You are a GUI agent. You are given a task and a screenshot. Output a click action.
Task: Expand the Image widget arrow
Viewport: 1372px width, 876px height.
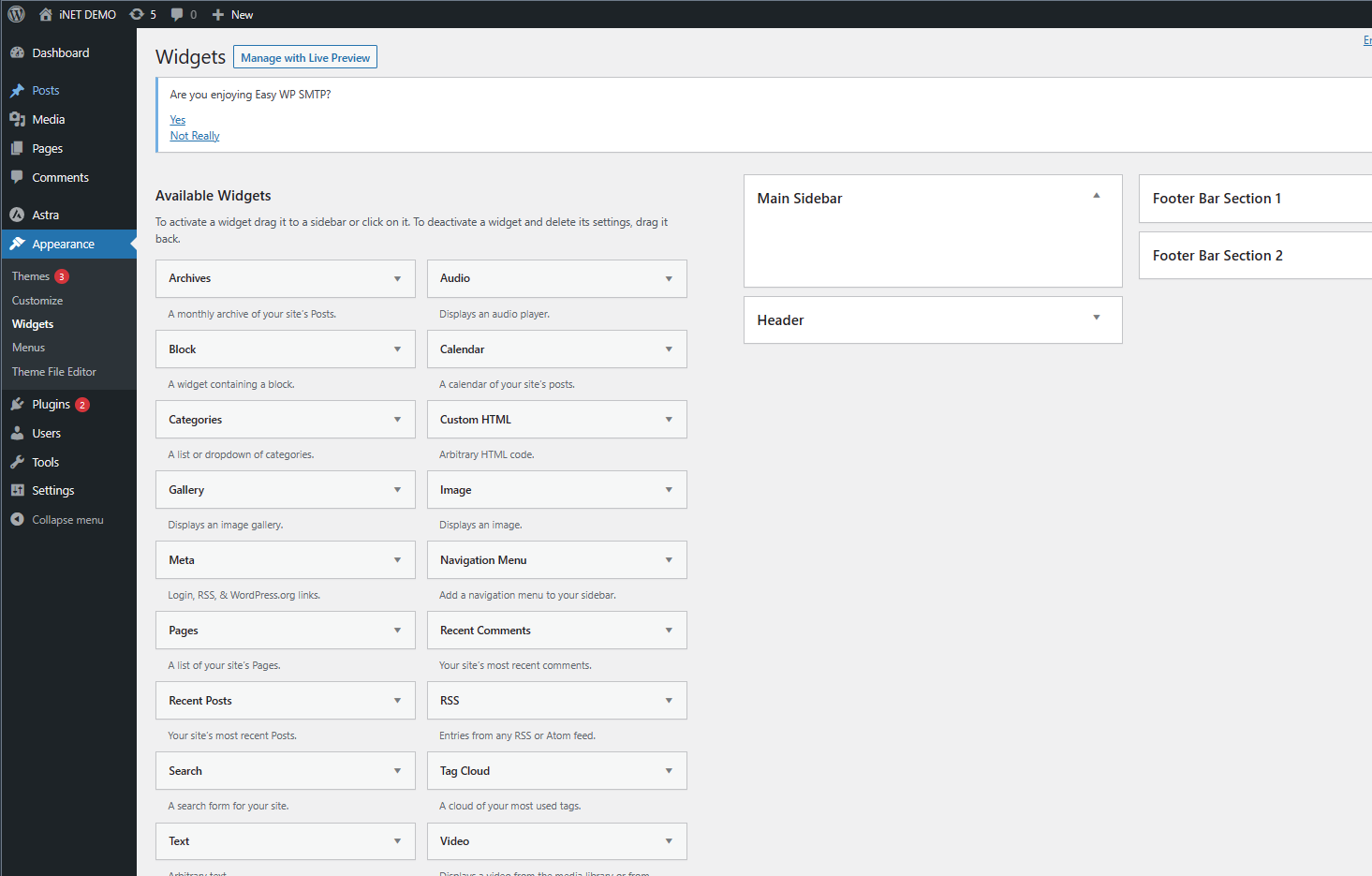tap(669, 490)
